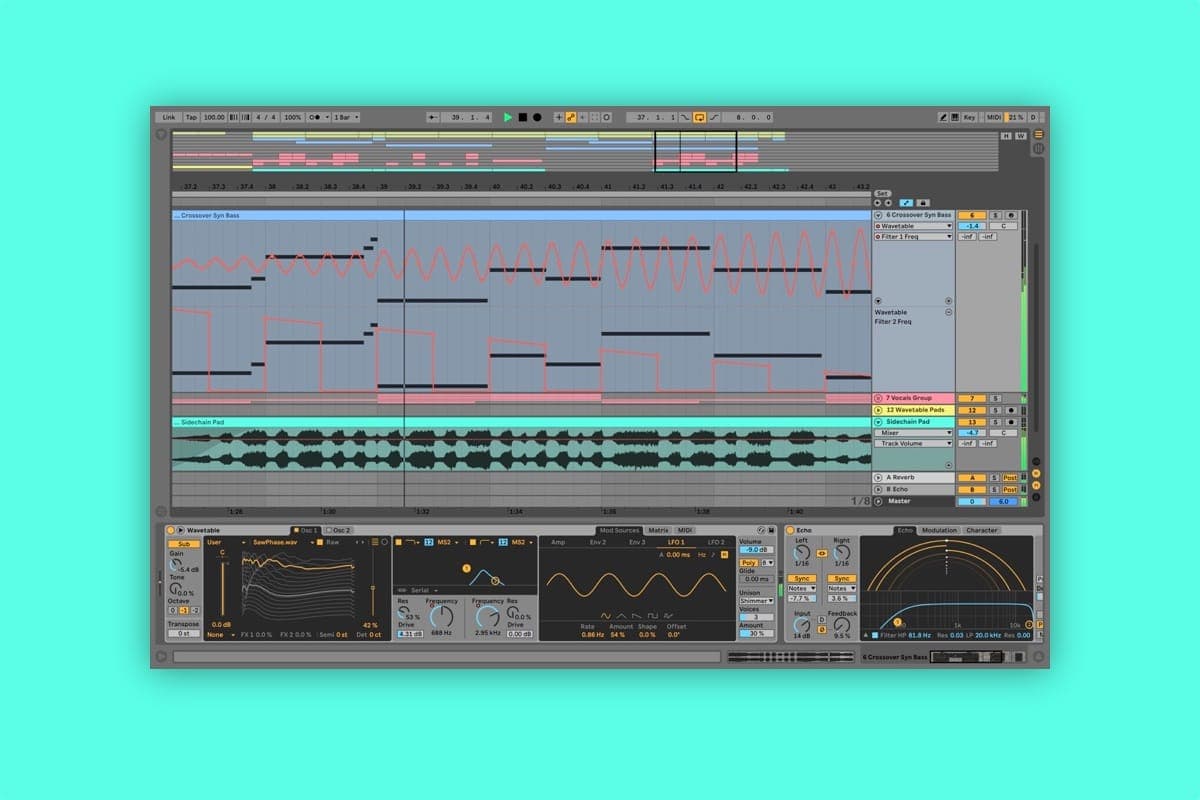
Task: Toggle the Follow playback arrow icon
Action: (x=433, y=117)
